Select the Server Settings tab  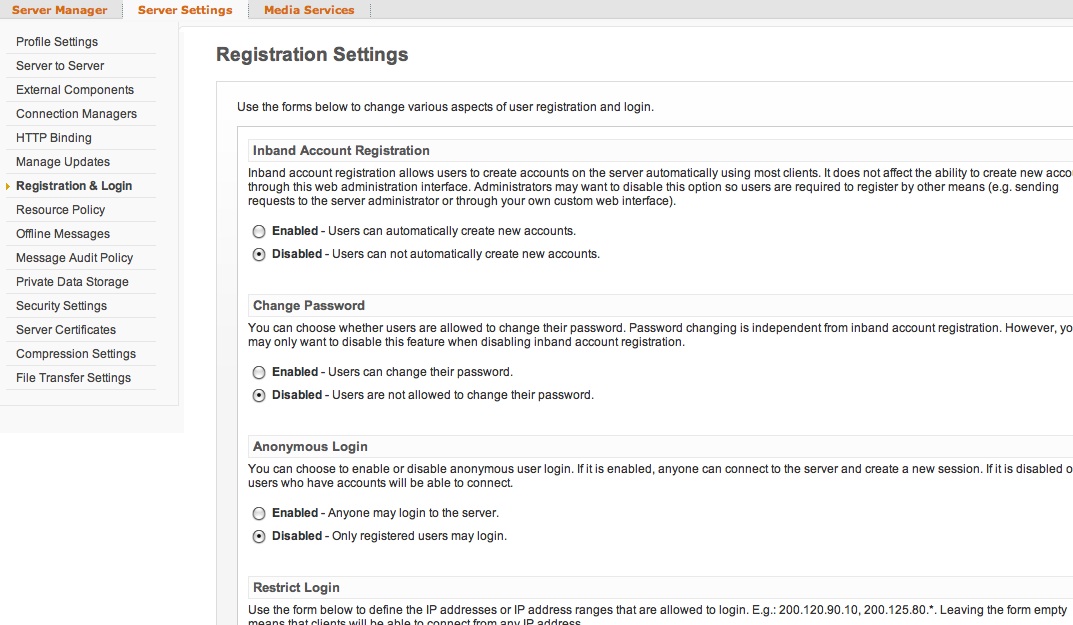click(185, 10)
